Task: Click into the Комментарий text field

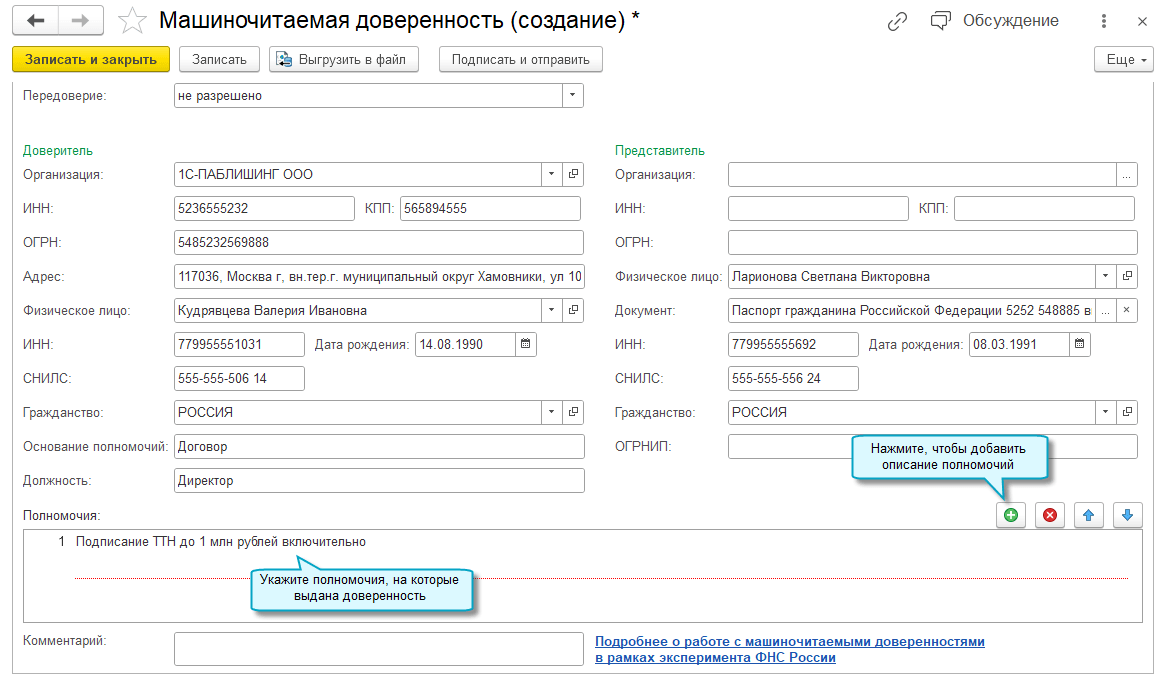Action: click(378, 648)
